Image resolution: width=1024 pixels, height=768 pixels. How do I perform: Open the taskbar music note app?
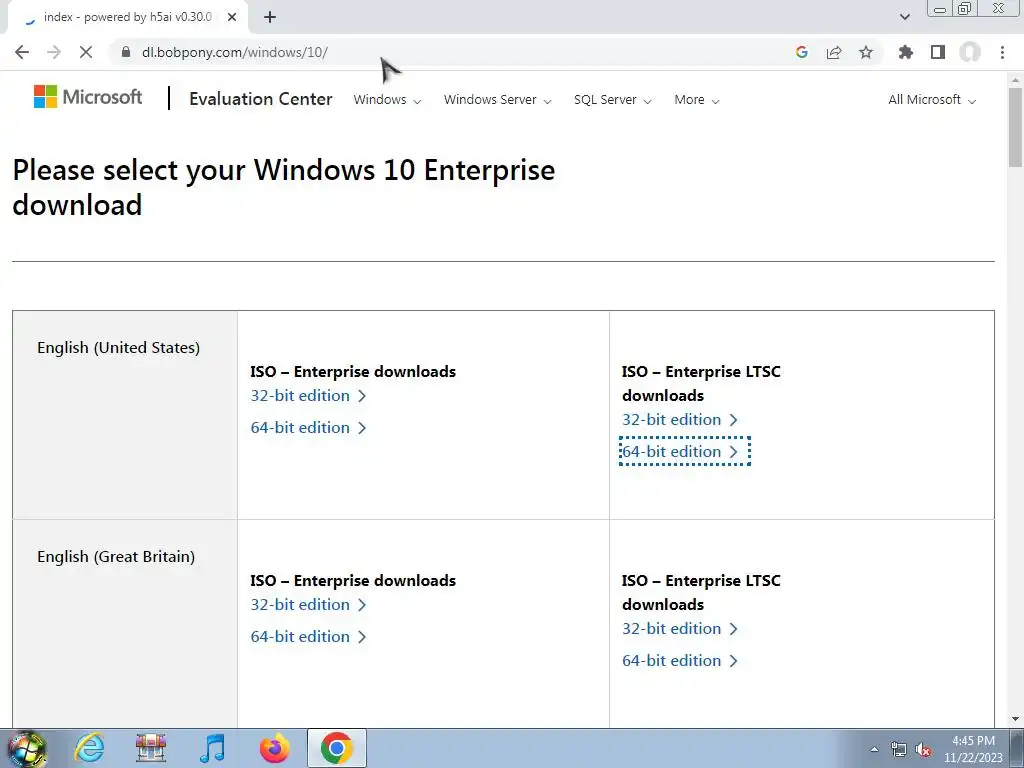pyautogui.click(x=213, y=748)
